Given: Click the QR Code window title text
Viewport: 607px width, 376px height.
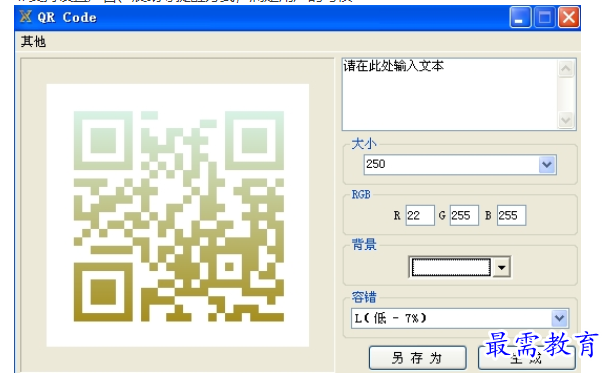Looking at the screenshot, I should [x=67, y=17].
